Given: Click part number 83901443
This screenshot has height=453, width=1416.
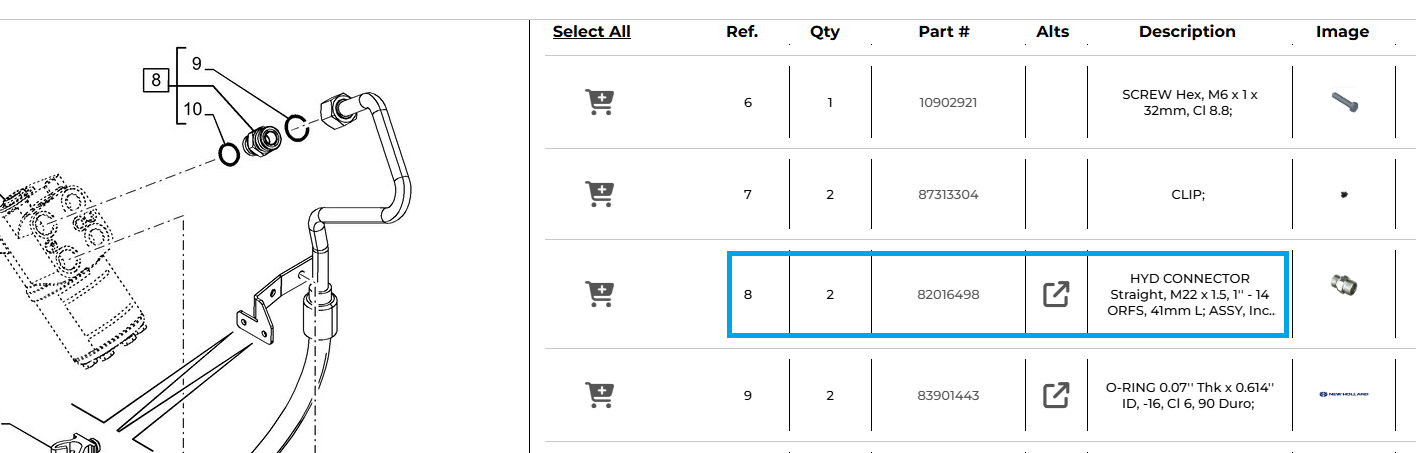Looking at the screenshot, I should 948,395.
